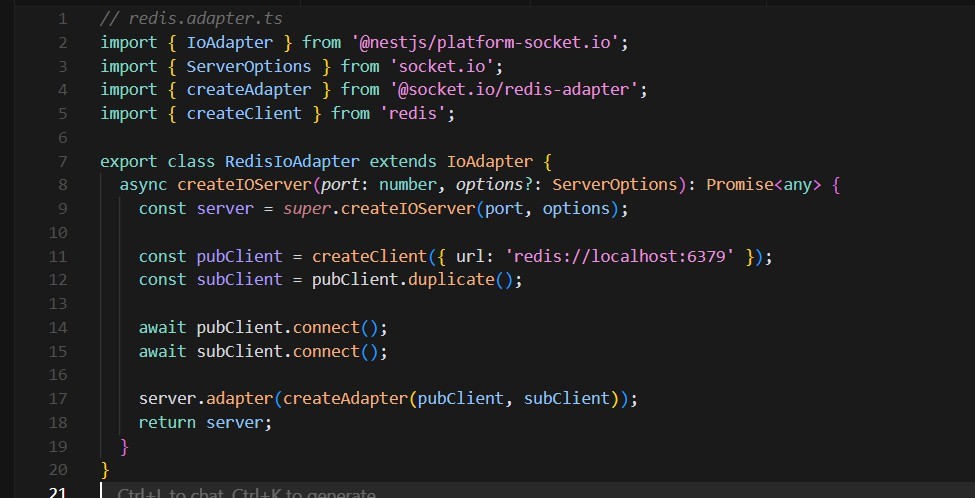Click the closing pink brace on line 19

124,446
